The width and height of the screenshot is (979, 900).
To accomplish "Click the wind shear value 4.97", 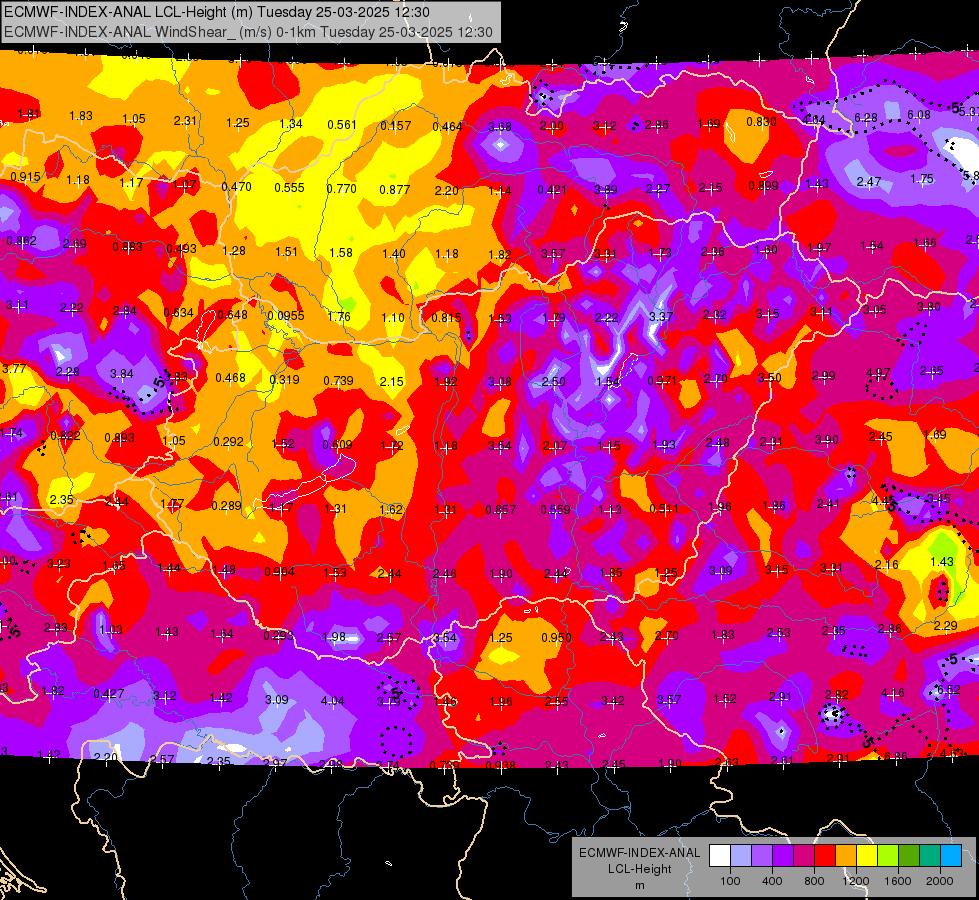I will (878, 373).
